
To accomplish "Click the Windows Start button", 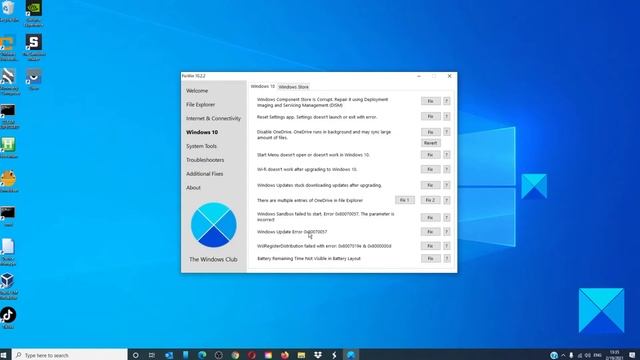I will coord(4,355).
